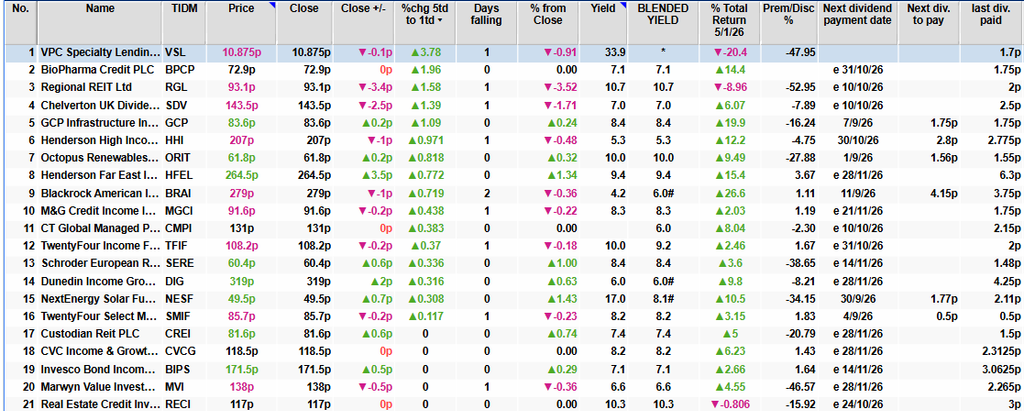
Task: Select M&G Credit Income name cell
Action: coord(100,210)
